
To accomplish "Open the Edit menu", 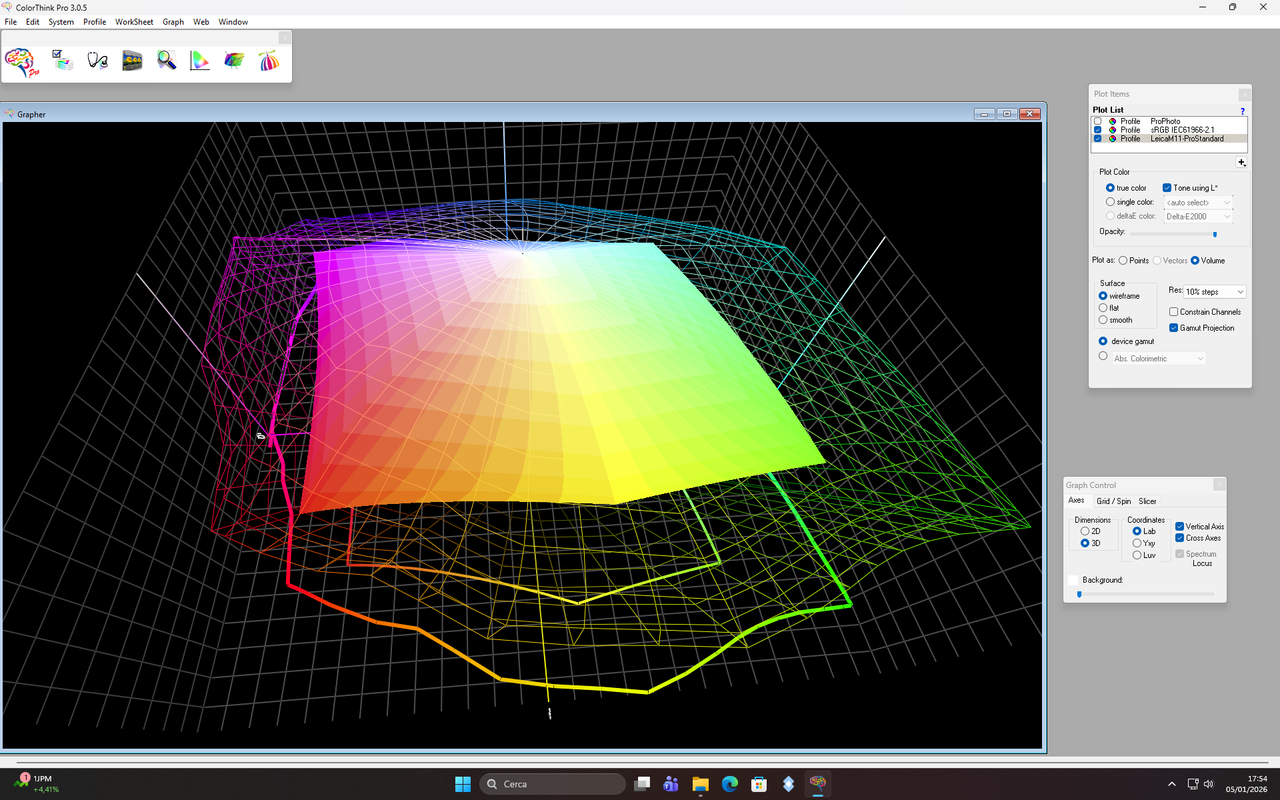I will [33, 21].
